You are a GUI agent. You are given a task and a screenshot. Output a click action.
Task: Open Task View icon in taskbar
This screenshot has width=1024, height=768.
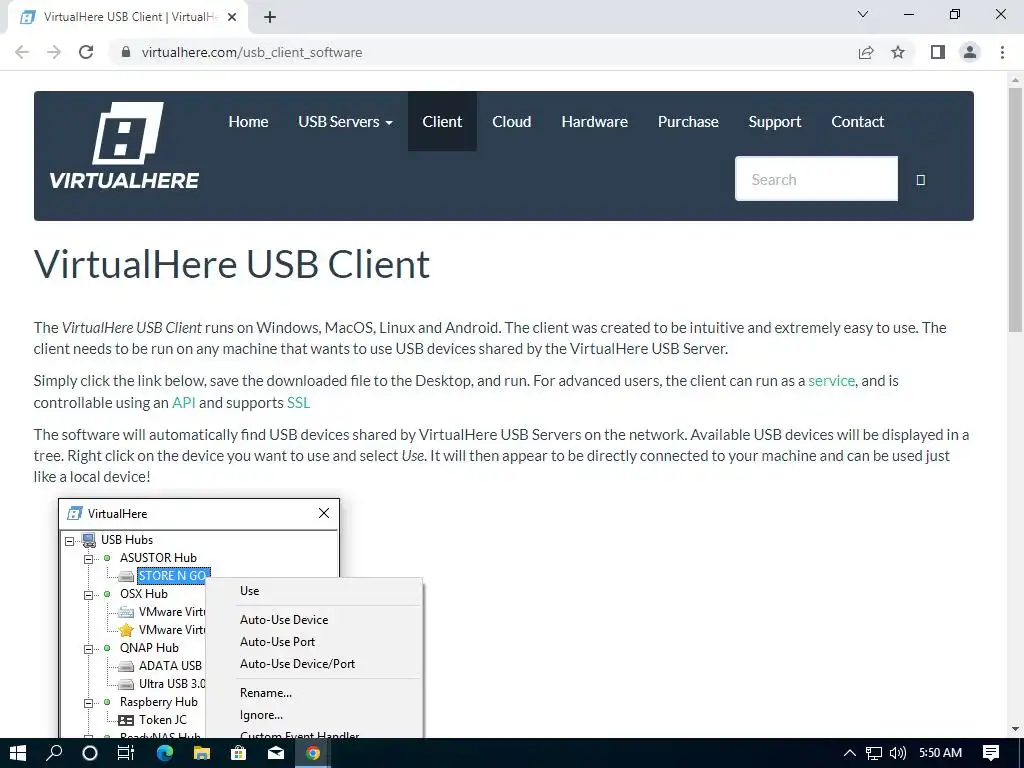coord(126,753)
